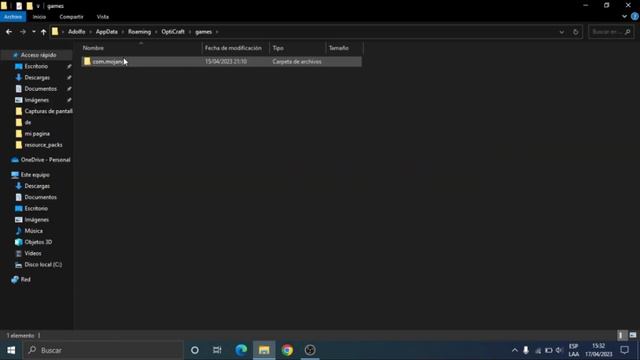Select Roaming in the address path
This screenshot has height=360, width=640.
pos(139,32)
